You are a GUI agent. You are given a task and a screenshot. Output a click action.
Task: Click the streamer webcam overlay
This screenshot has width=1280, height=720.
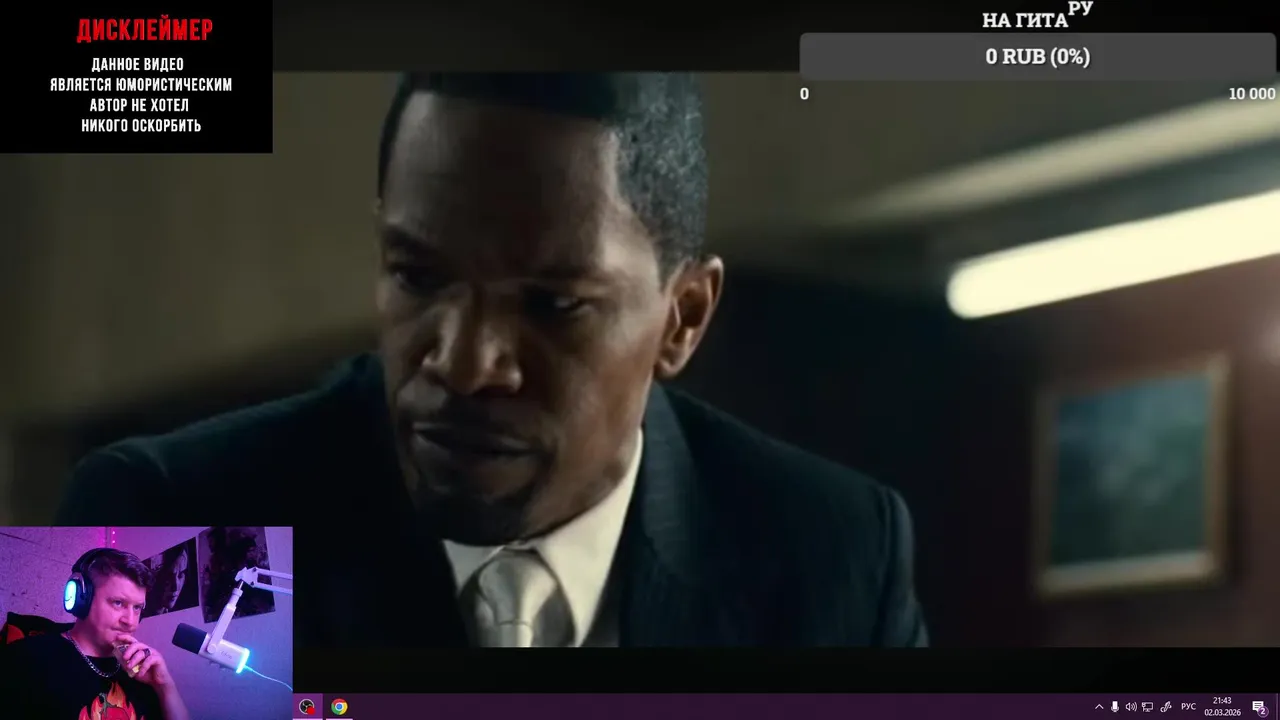pyautogui.click(x=146, y=623)
